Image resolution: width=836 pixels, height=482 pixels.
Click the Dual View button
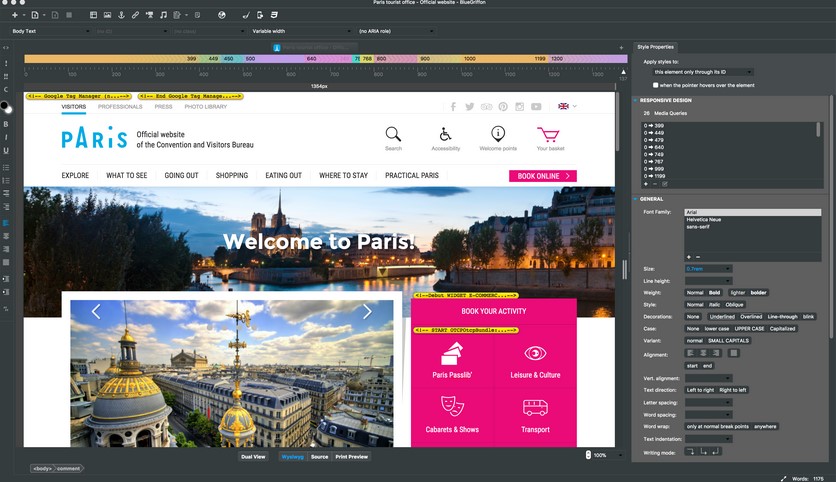pos(253,457)
